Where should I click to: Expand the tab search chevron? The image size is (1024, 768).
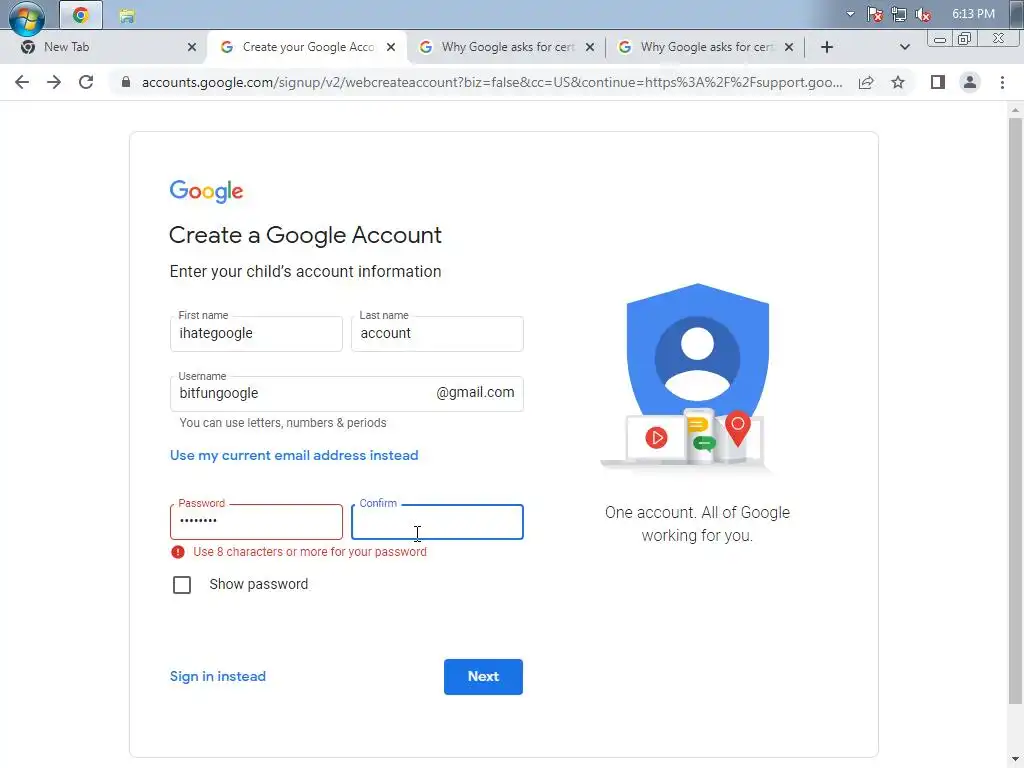pos(904,47)
